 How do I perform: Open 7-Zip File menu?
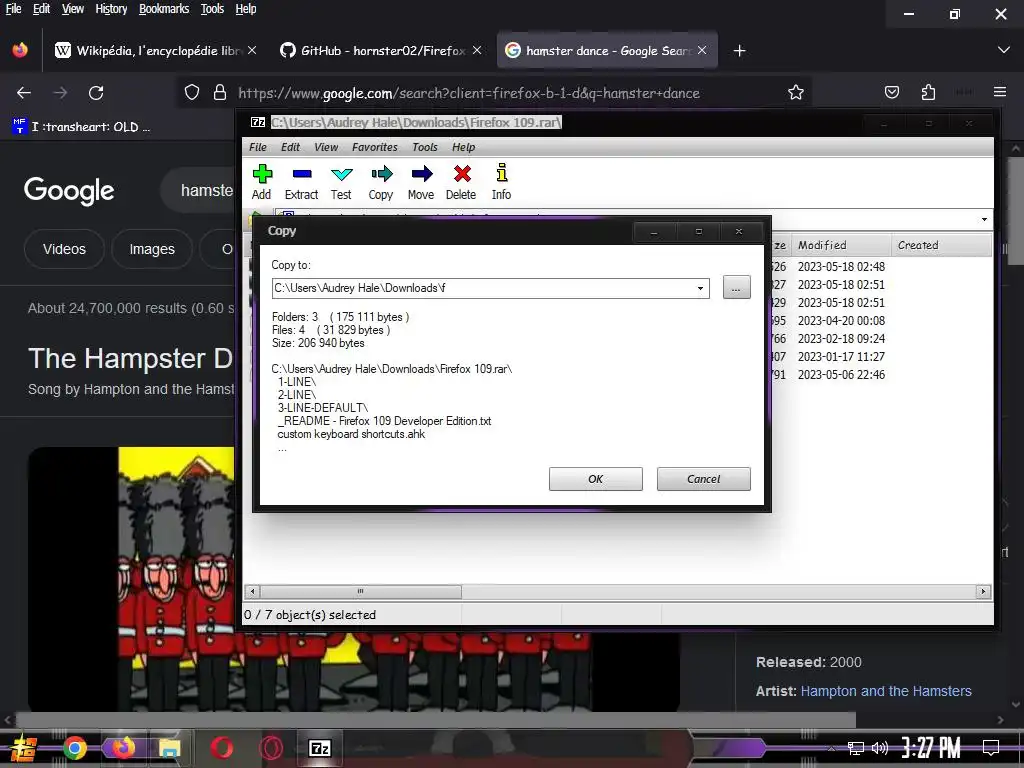[x=258, y=147]
